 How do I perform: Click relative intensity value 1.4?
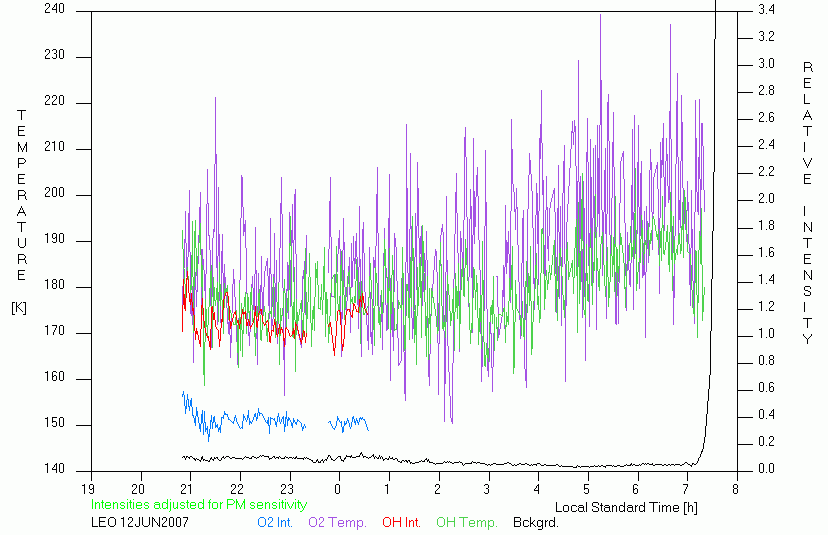pyautogui.click(x=766, y=279)
